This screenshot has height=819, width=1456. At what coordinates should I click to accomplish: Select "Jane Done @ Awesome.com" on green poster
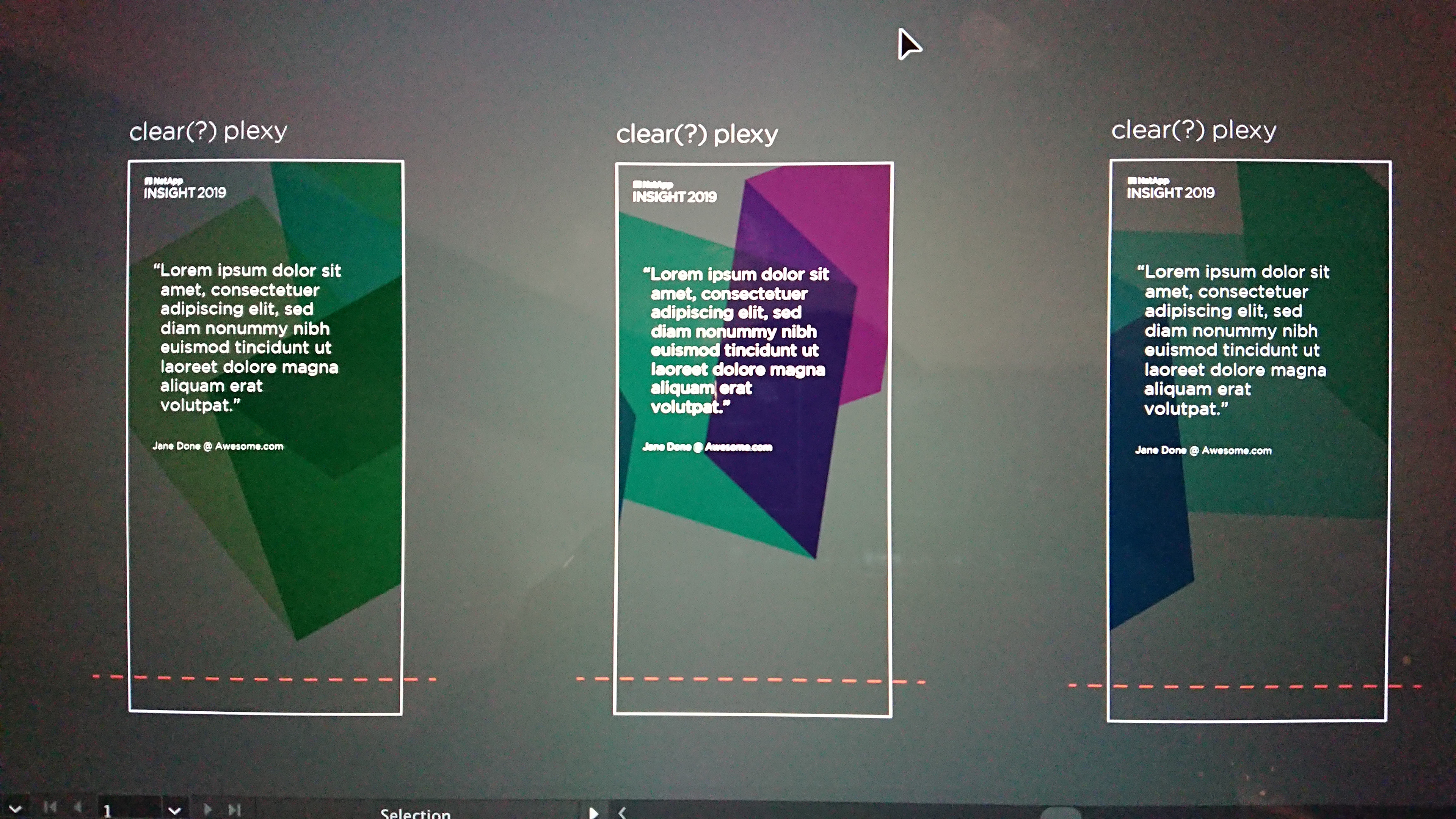[218, 446]
